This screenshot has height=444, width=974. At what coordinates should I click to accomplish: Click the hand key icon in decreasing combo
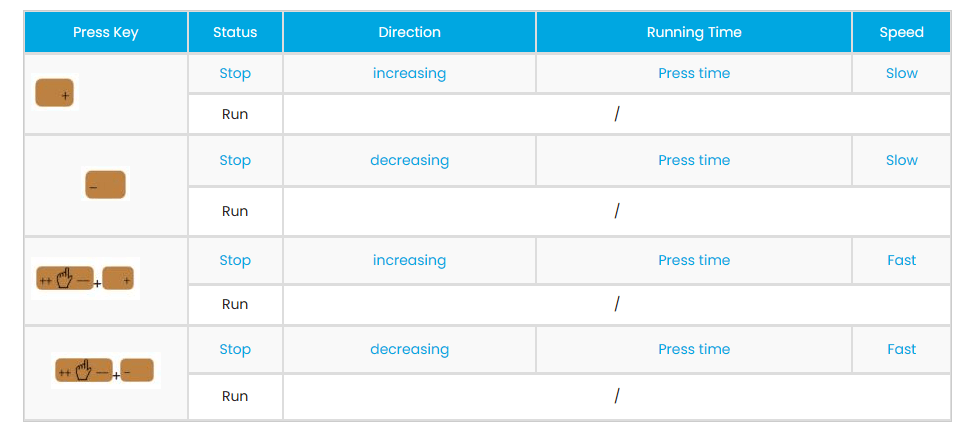pos(84,371)
